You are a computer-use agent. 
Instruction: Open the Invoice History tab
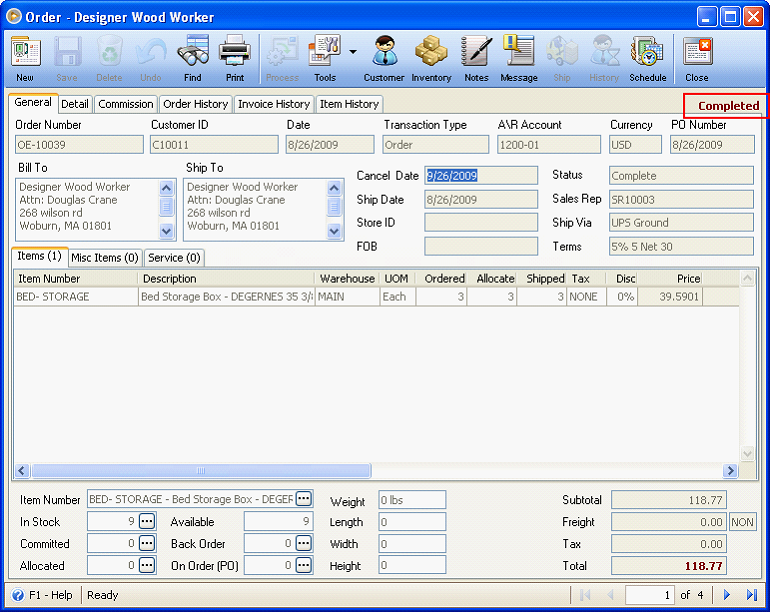(x=274, y=104)
